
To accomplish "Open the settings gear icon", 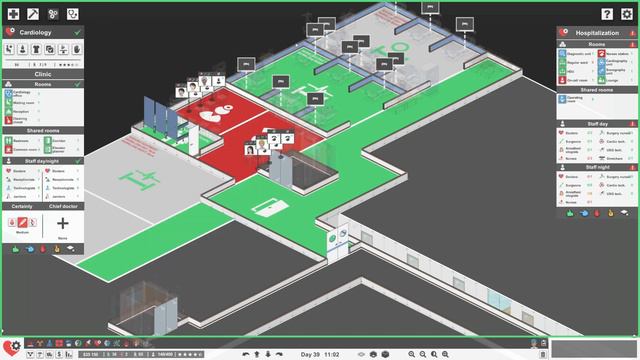I will click(627, 14).
